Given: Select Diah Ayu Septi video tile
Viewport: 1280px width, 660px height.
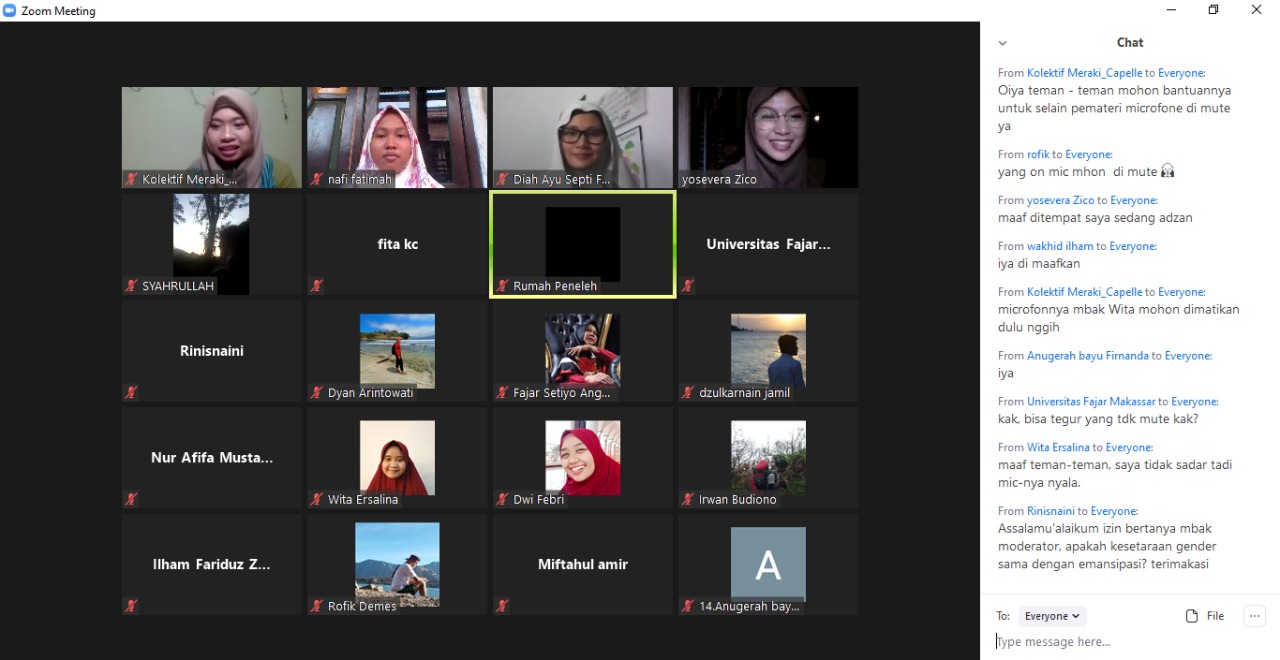Looking at the screenshot, I should (582, 137).
